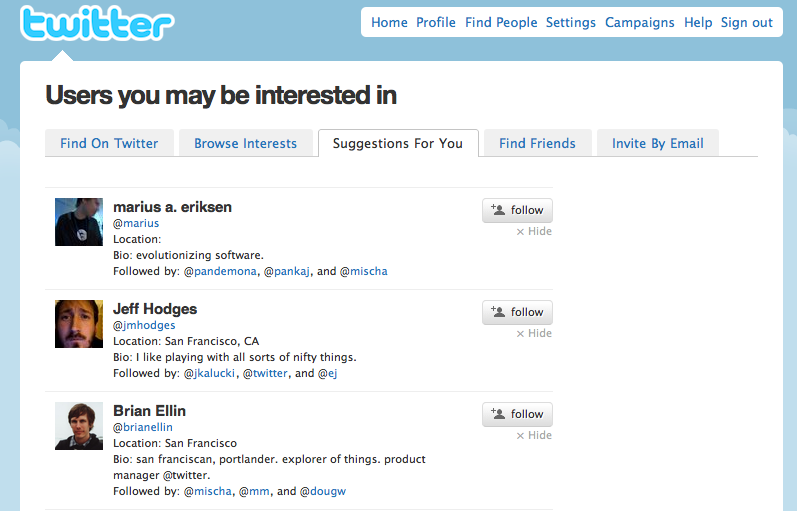Open Jeff Hodges' profile picture
The image size is (797, 511).
point(79,324)
